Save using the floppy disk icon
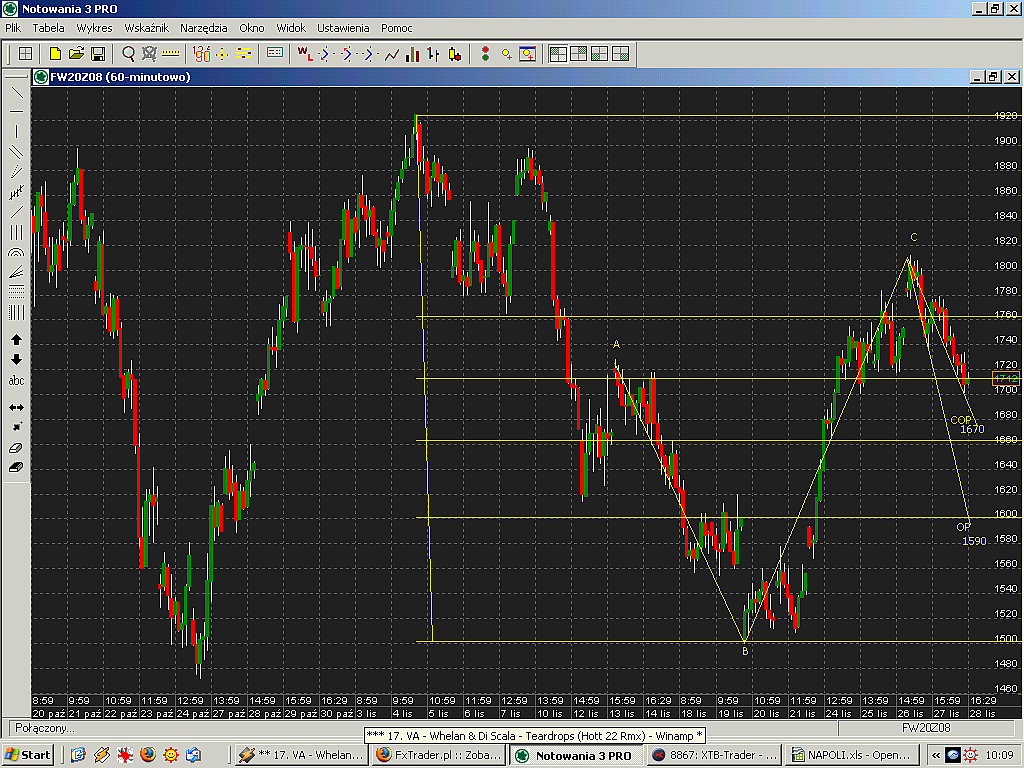 (98, 54)
